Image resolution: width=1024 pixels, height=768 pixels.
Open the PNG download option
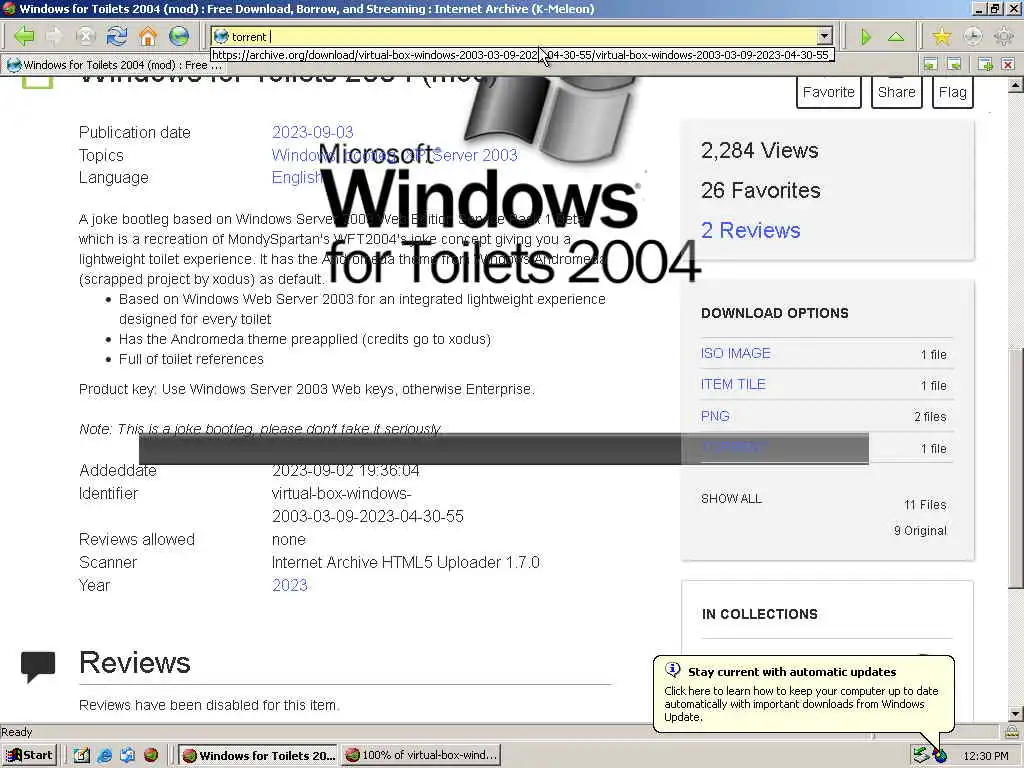point(715,416)
